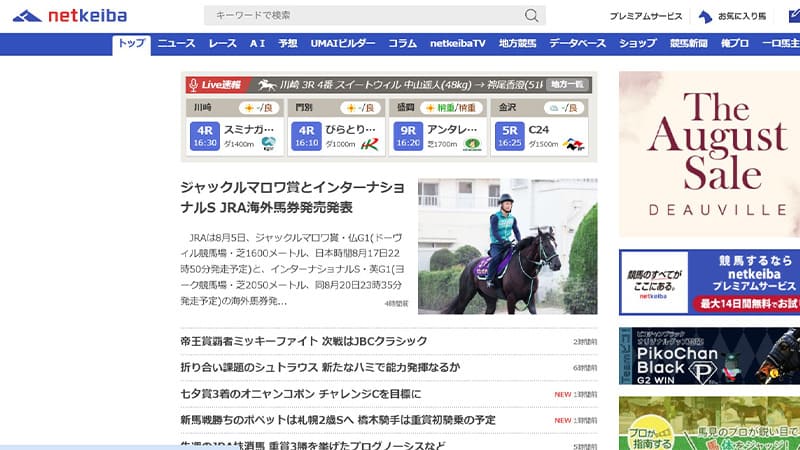Click the 川崎 racecourse logo icon
Viewport: 800px width, 450px height.
click(268, 144)
